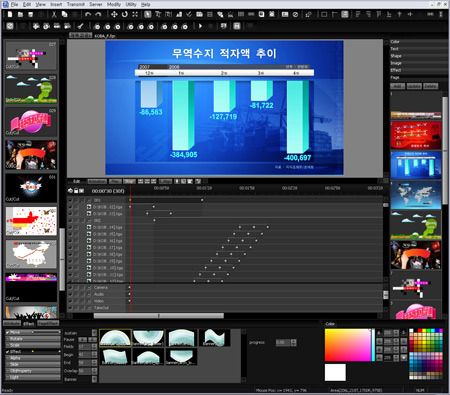Click the white color preview swatch

tap(335, 372)
